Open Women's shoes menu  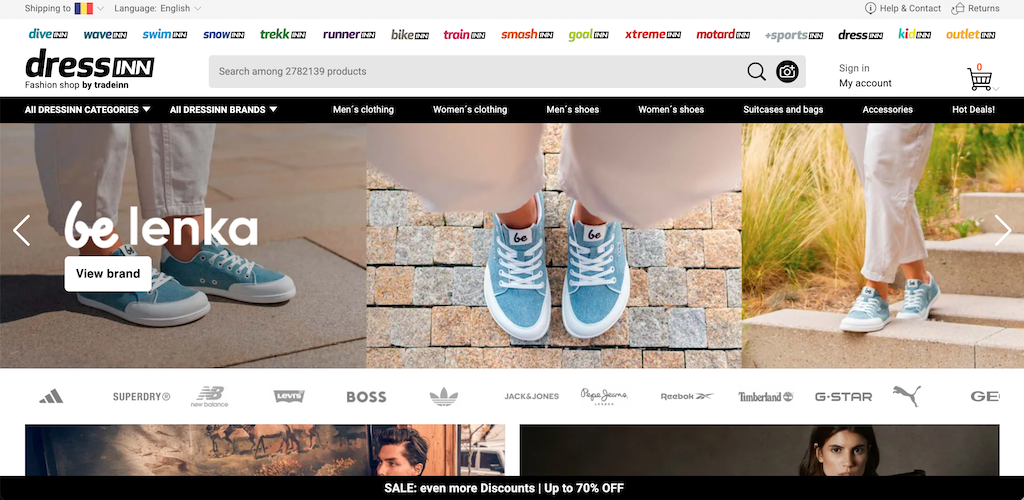[671, 110]
